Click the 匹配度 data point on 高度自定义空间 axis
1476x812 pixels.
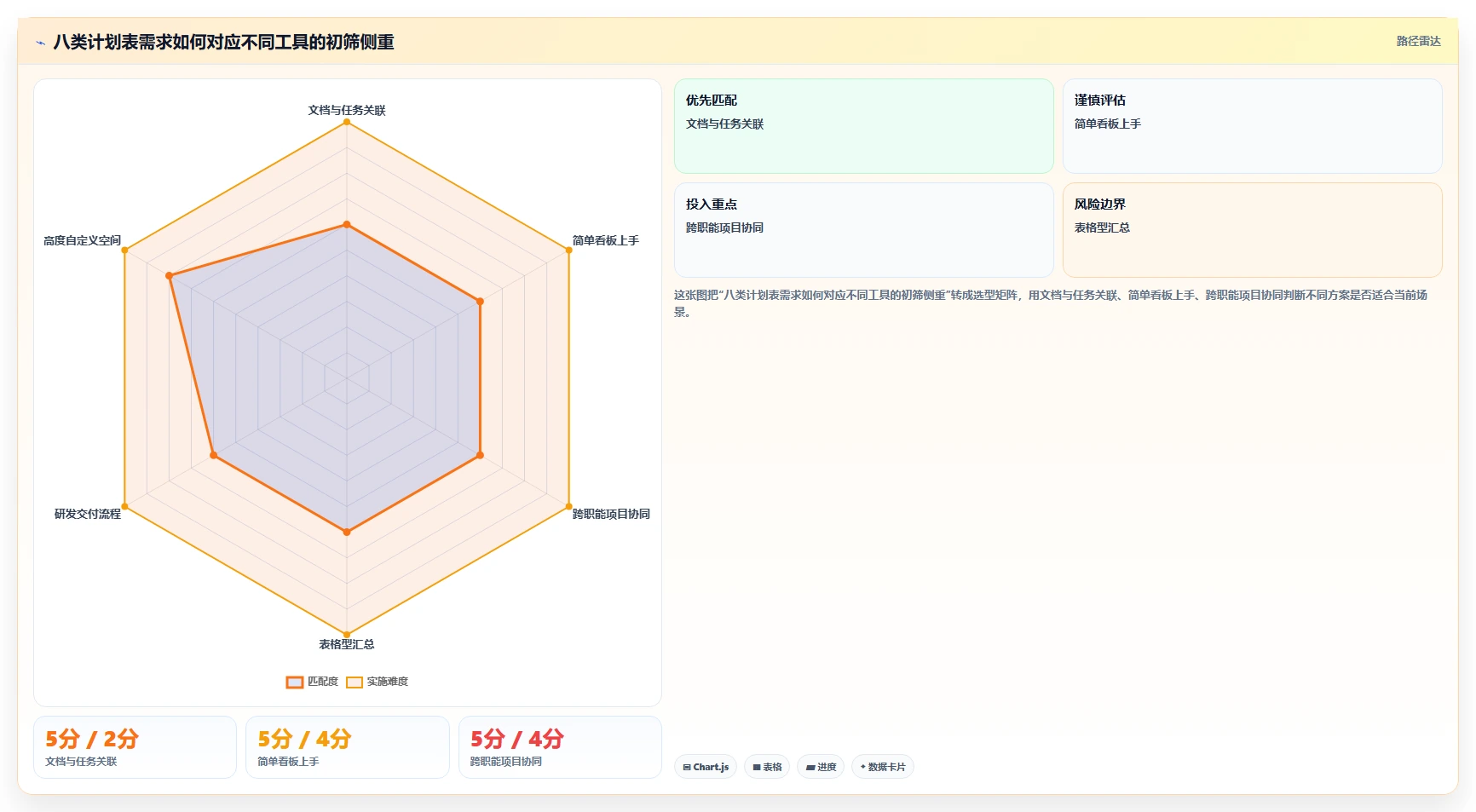[x=170, y=276]
